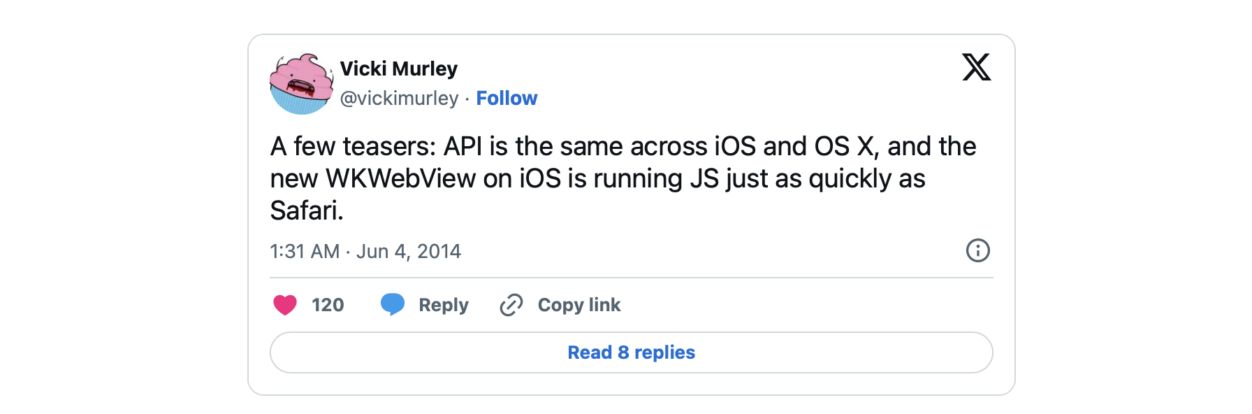1252x414 pixels.
Task: Like the tweet with the heart icon
Action: tap(285, 305)
